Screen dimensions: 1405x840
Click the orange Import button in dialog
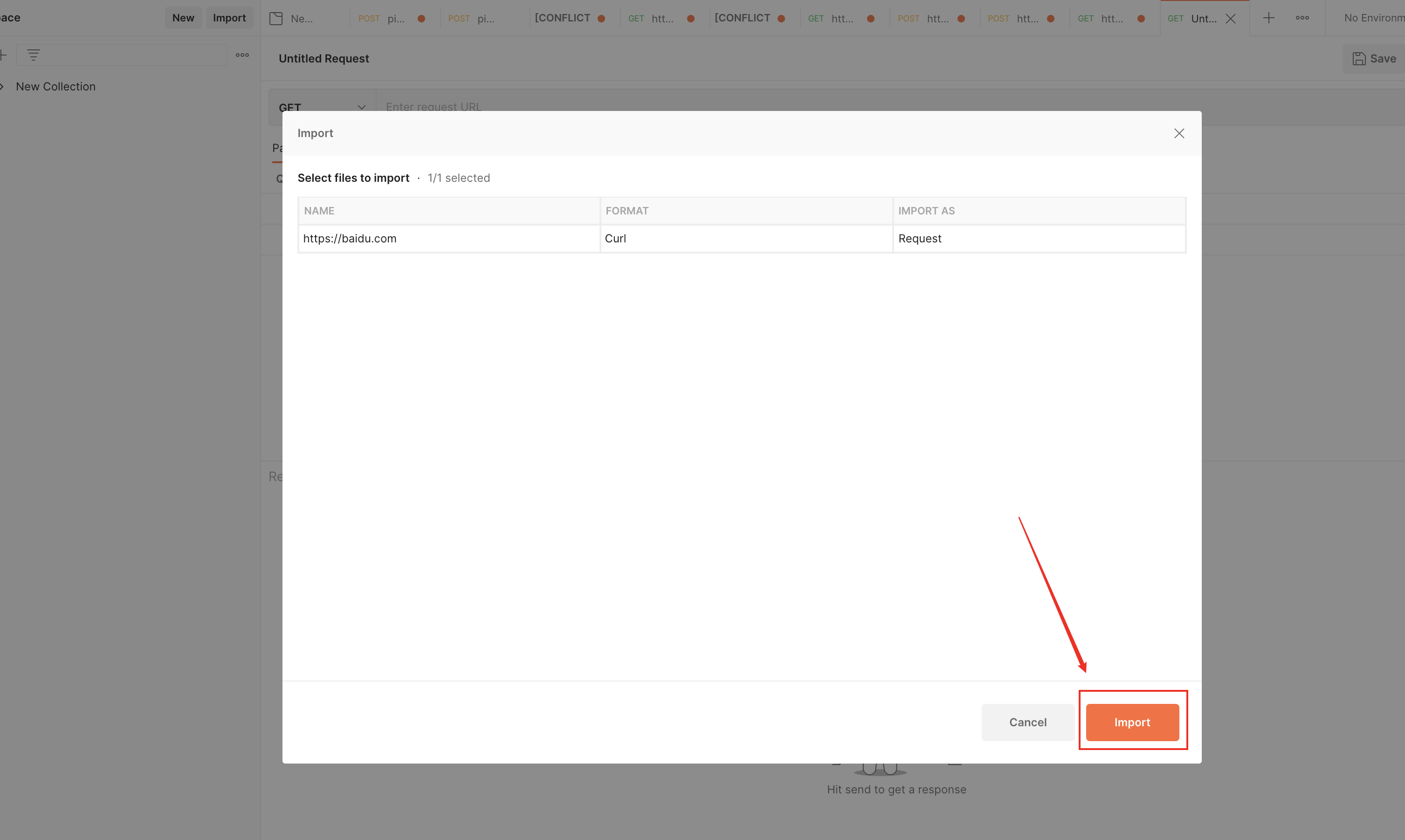pyautogui.click(x=1132, y=722)
